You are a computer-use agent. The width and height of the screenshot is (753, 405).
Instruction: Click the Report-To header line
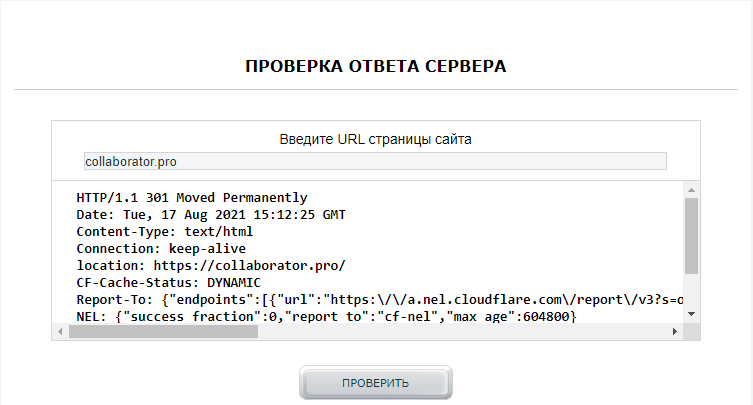380,300
